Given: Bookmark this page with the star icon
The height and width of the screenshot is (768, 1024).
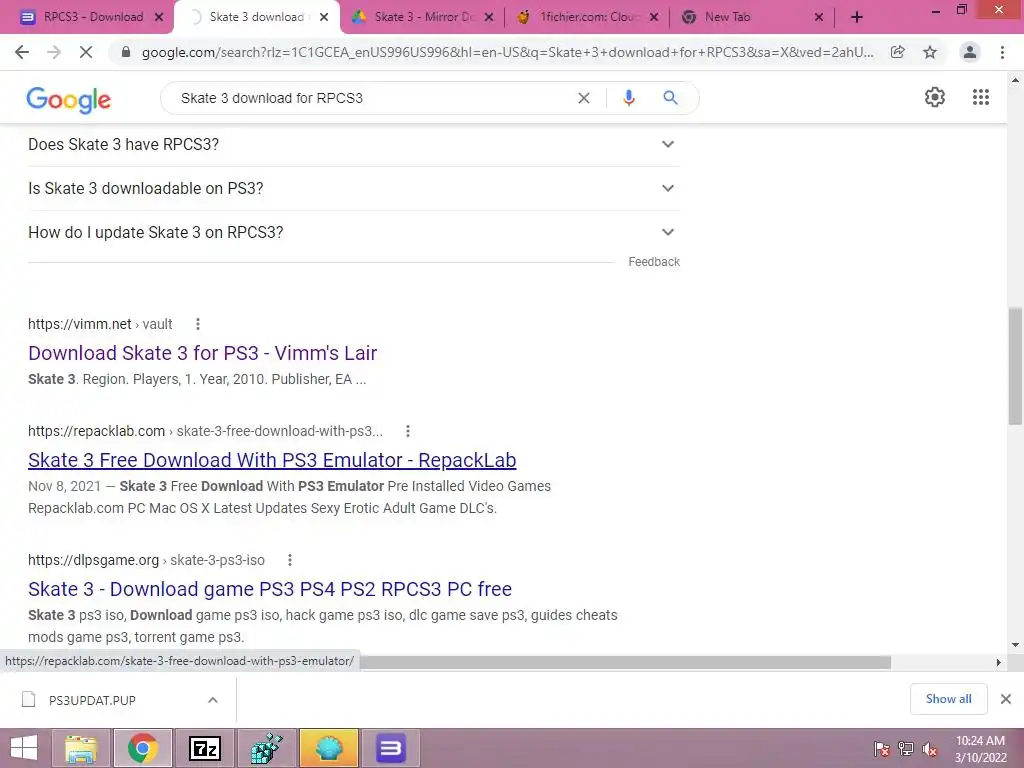Looking at the screenshot, I should [930, 52].
